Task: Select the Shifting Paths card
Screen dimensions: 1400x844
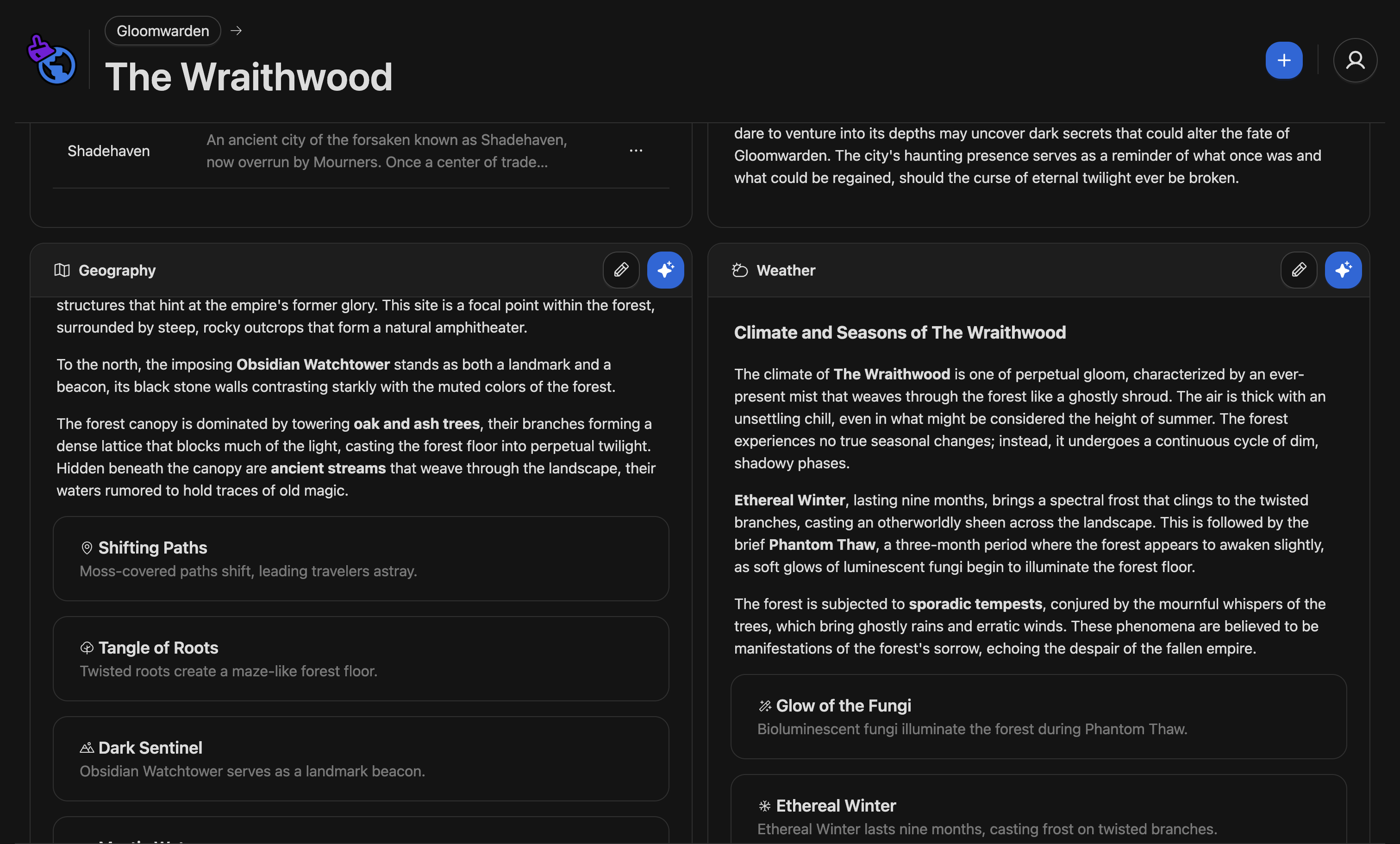Action: tap(361, 558)
